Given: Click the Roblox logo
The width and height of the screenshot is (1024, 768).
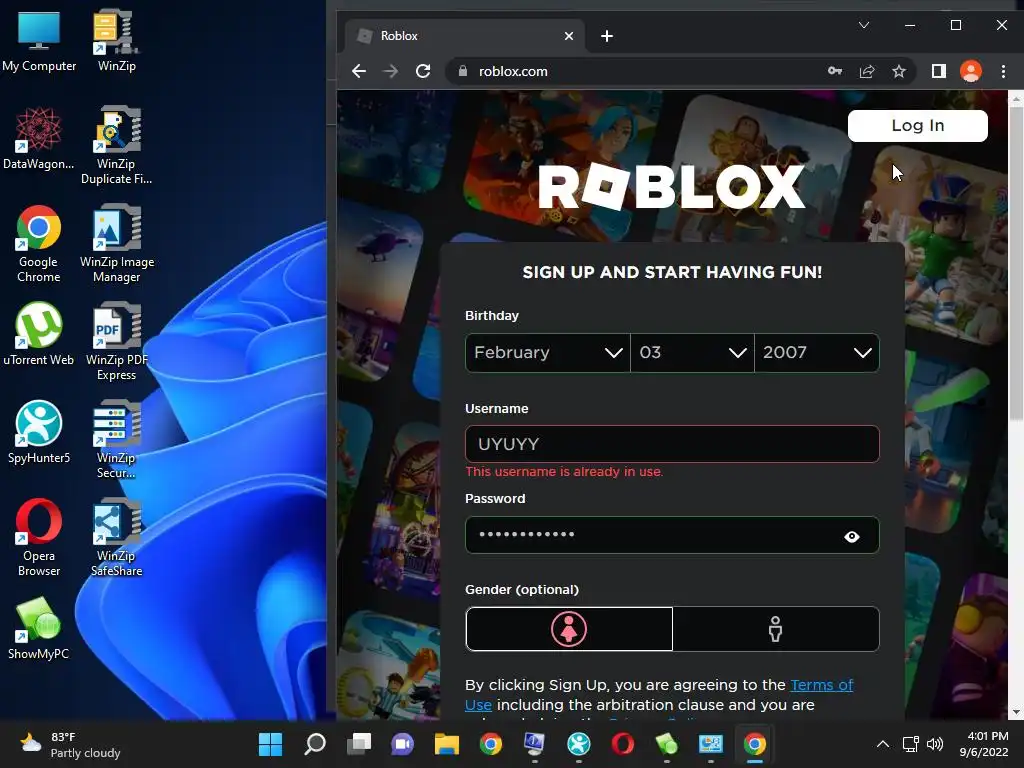Looking at the screenshot, I should pyautogui.click(x=671, y=186).
